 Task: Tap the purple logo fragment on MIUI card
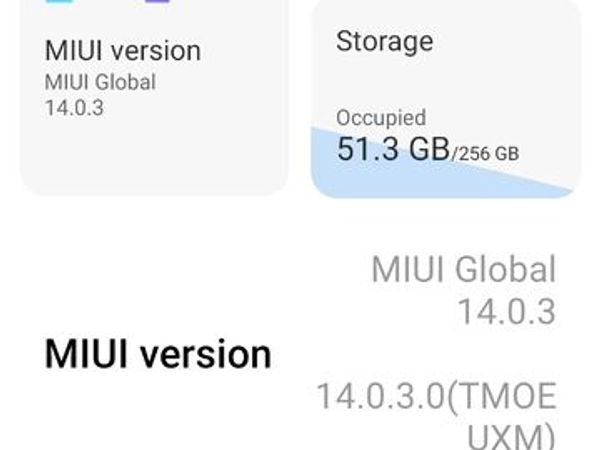click(157, 1)
